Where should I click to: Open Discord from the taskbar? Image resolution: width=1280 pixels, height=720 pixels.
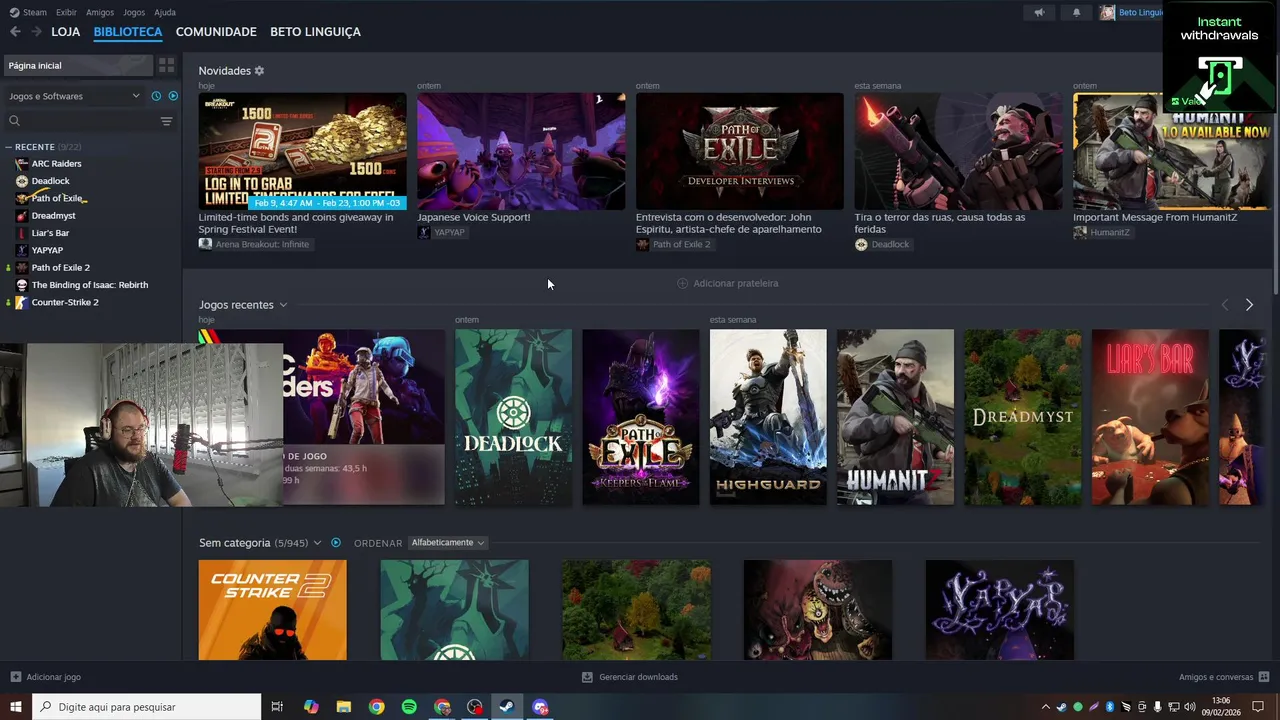tap(540, 707)
